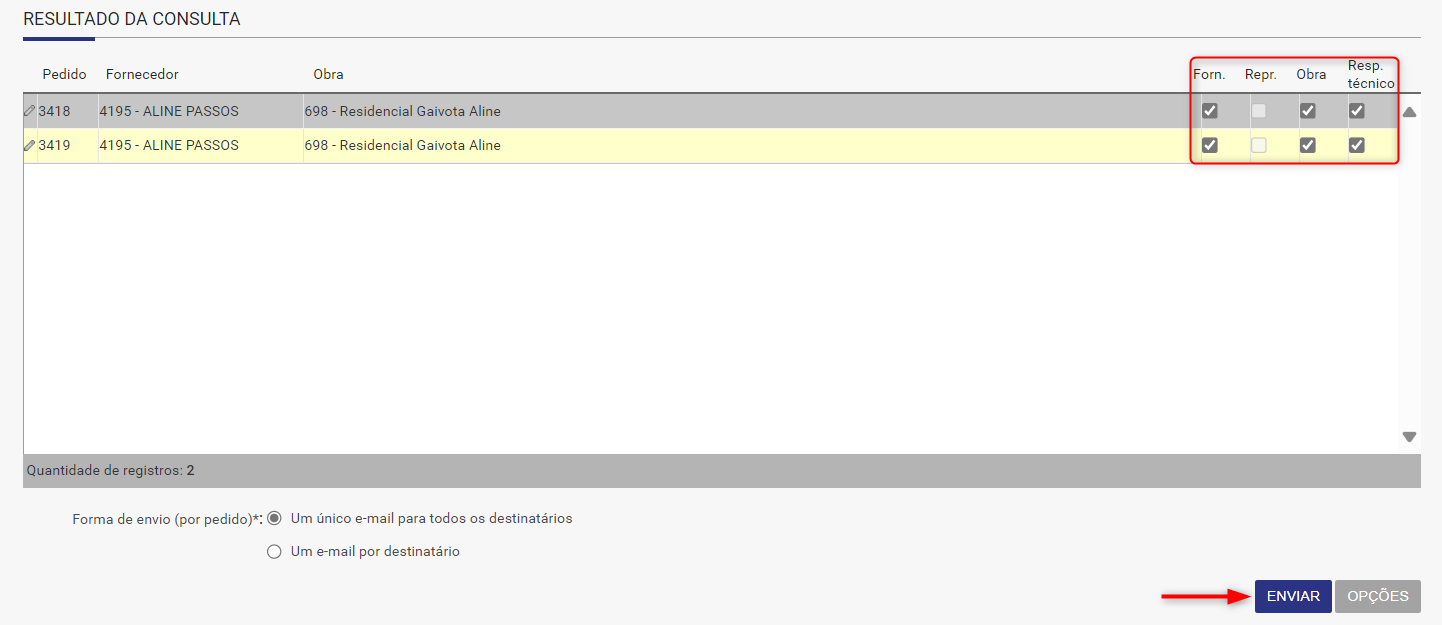1442x625 pixels.
Task: Click '698 - Residencial Gaivota Aline' in row 3418
Action: [x=403, y=111]
